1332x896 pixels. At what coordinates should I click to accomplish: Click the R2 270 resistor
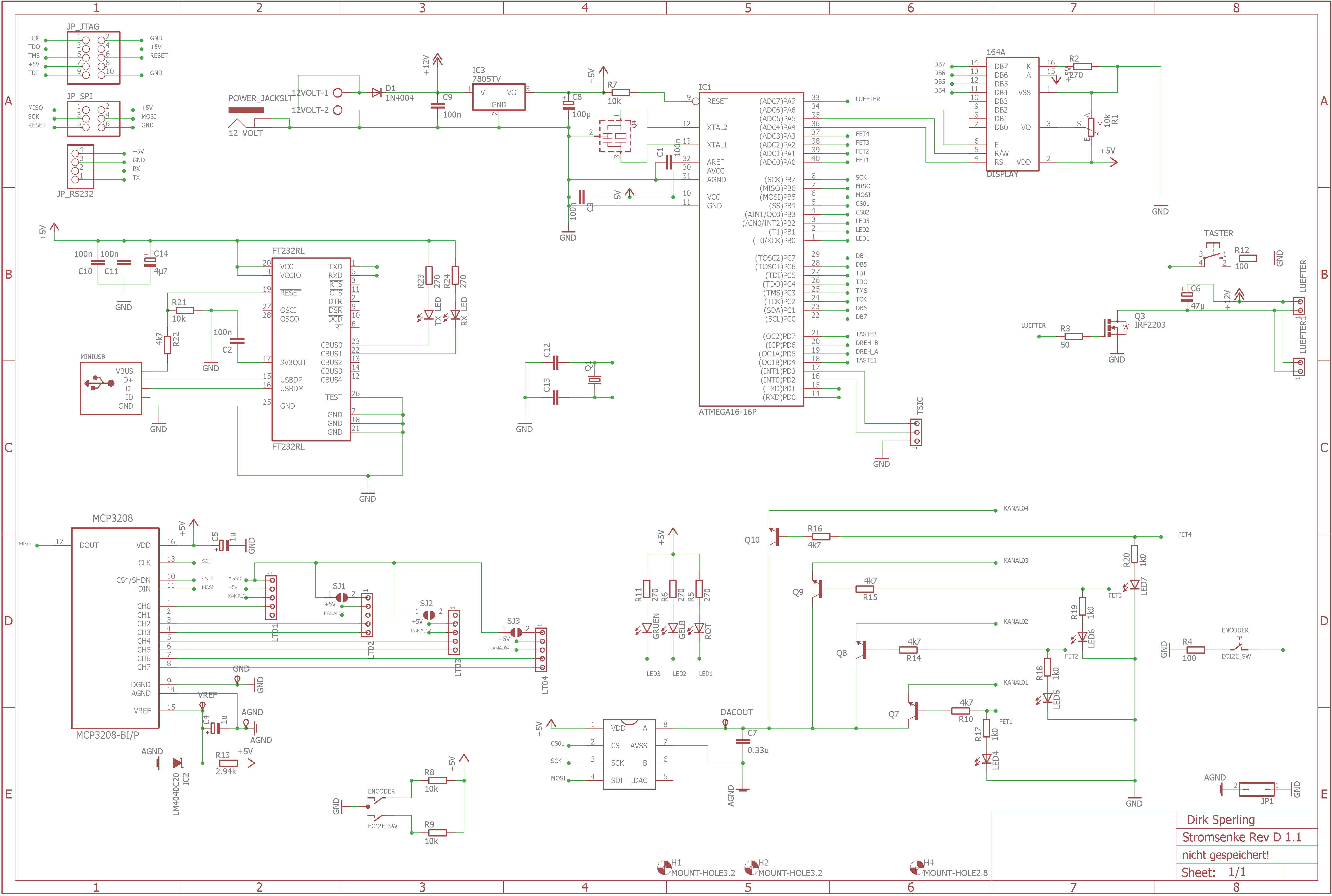(1082, 66)
